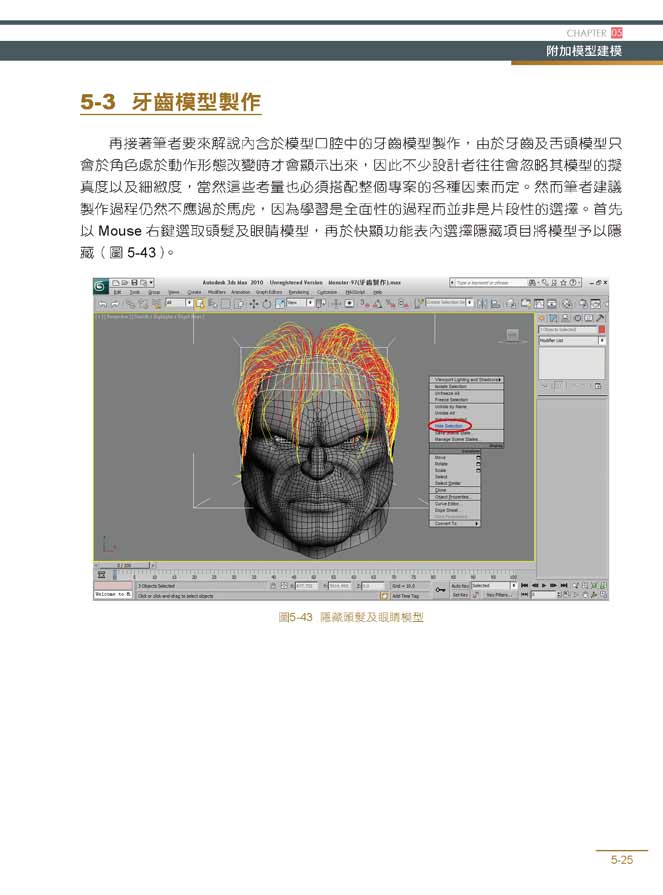This screenshot has height=895, width=663.
Task: Click the Go to Start button
Action: (x=524, y=586)
